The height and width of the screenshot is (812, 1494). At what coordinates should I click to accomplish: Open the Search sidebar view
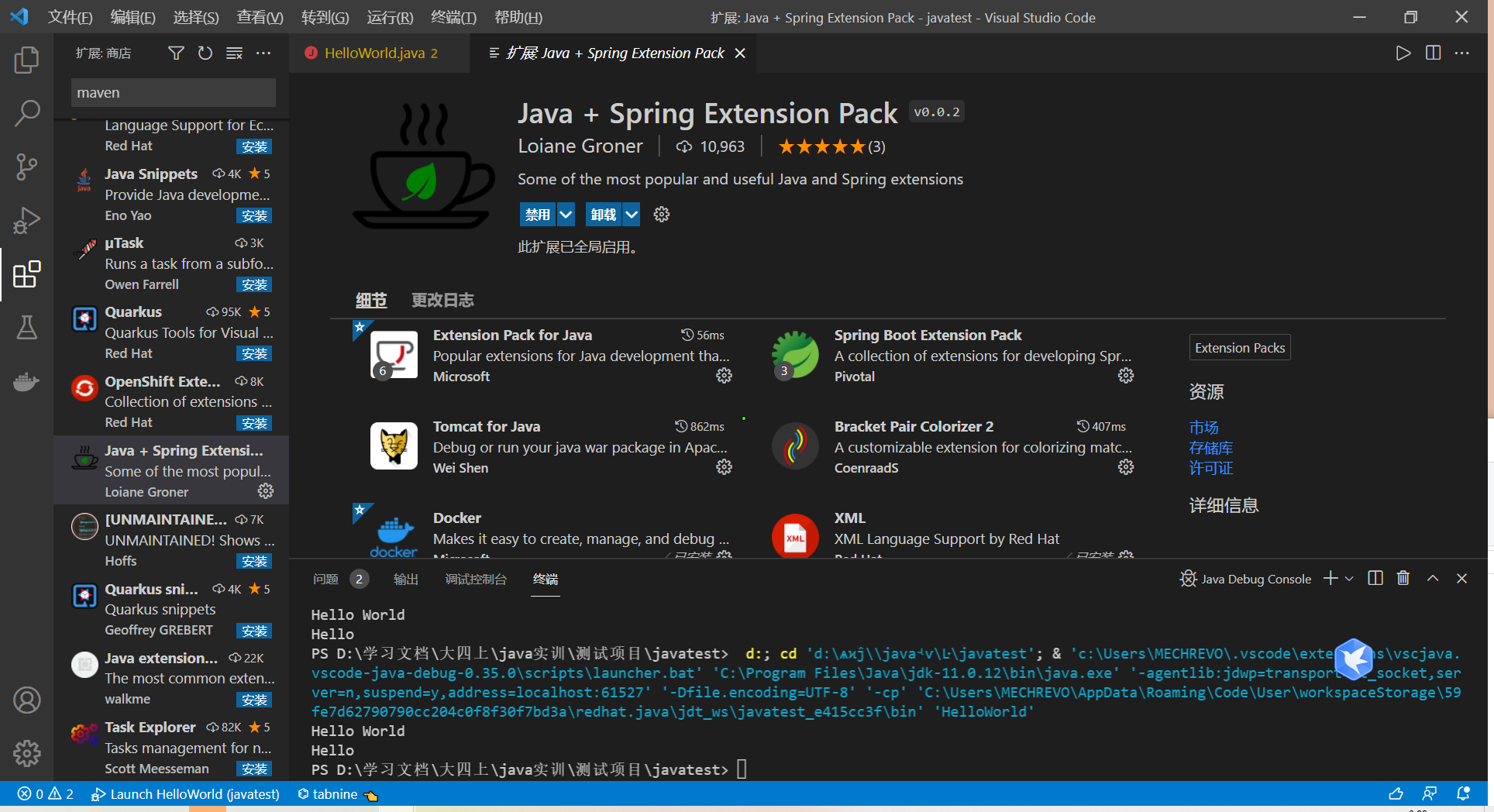click(27, 113)
